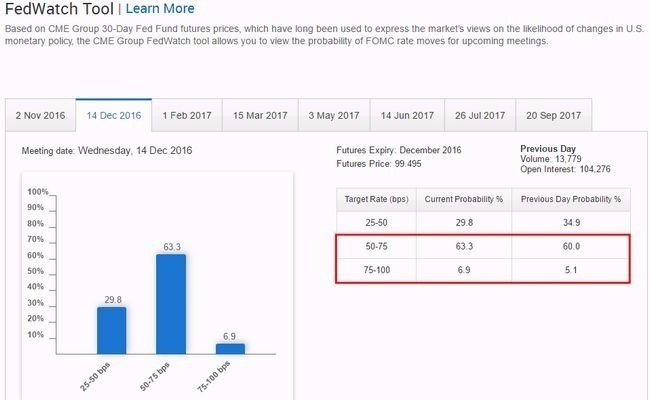Click the 6.9 current probability table cell
650x400 pixels.
[x=464, y=270]
